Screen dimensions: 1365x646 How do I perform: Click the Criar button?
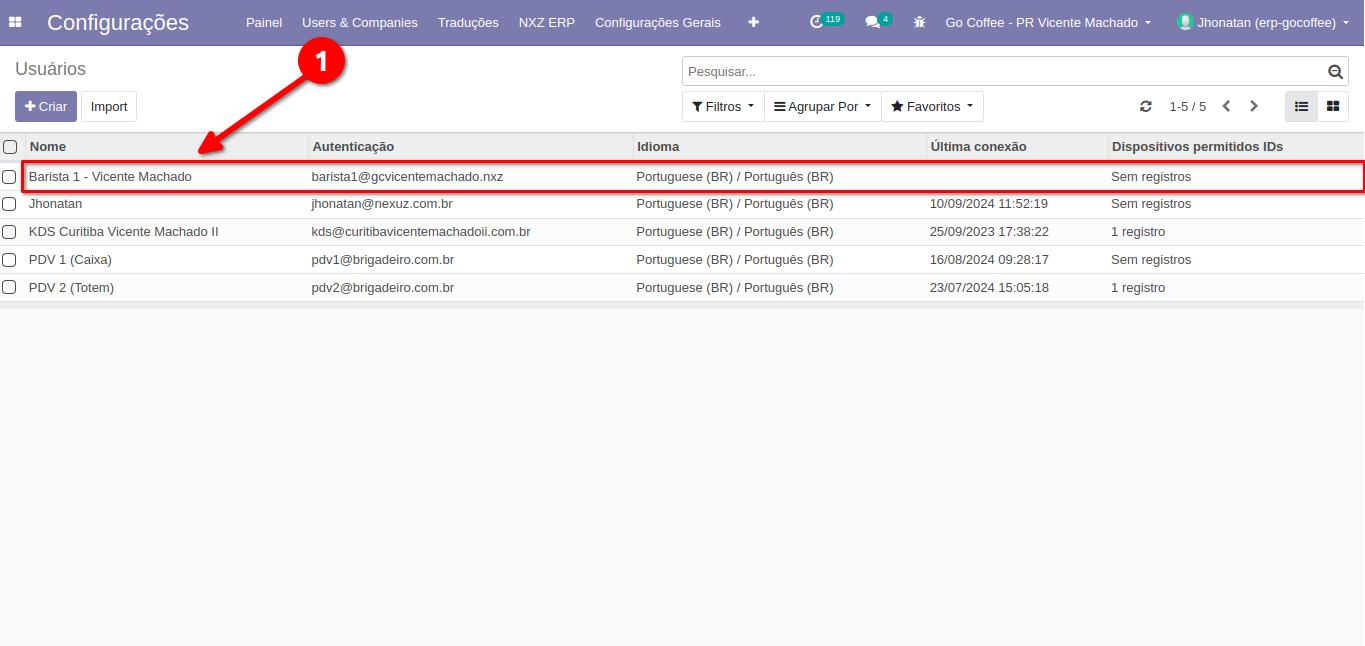coord(46,107)
